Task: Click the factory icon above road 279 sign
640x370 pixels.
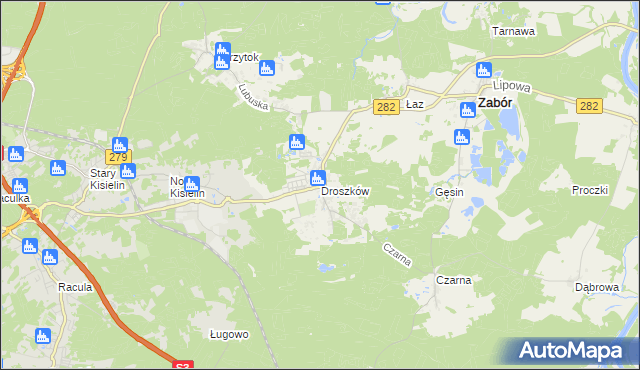Action: (x=120, y=145)
